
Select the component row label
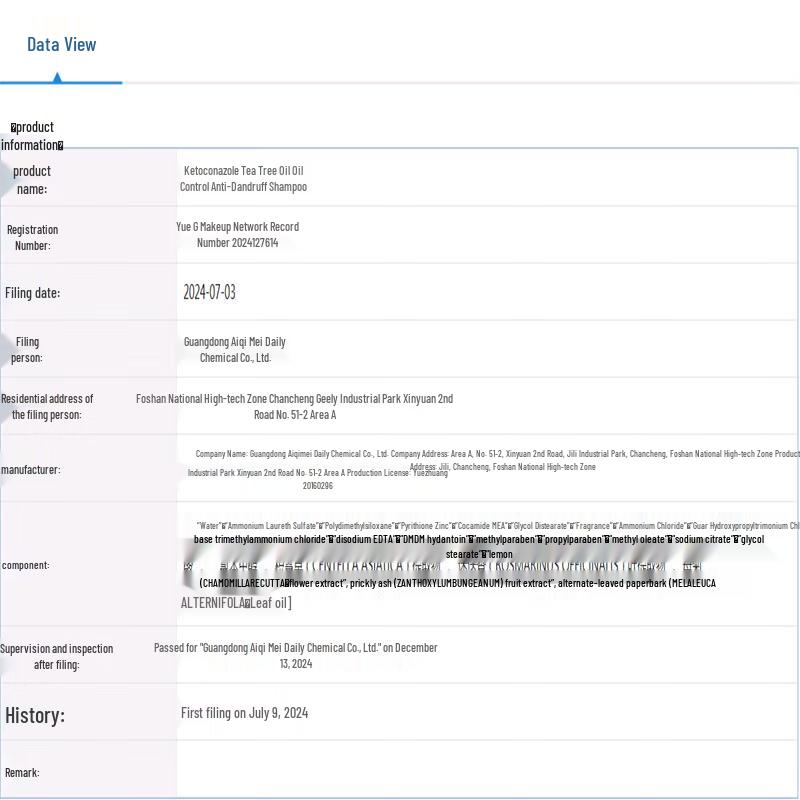(x=25, y=565)
